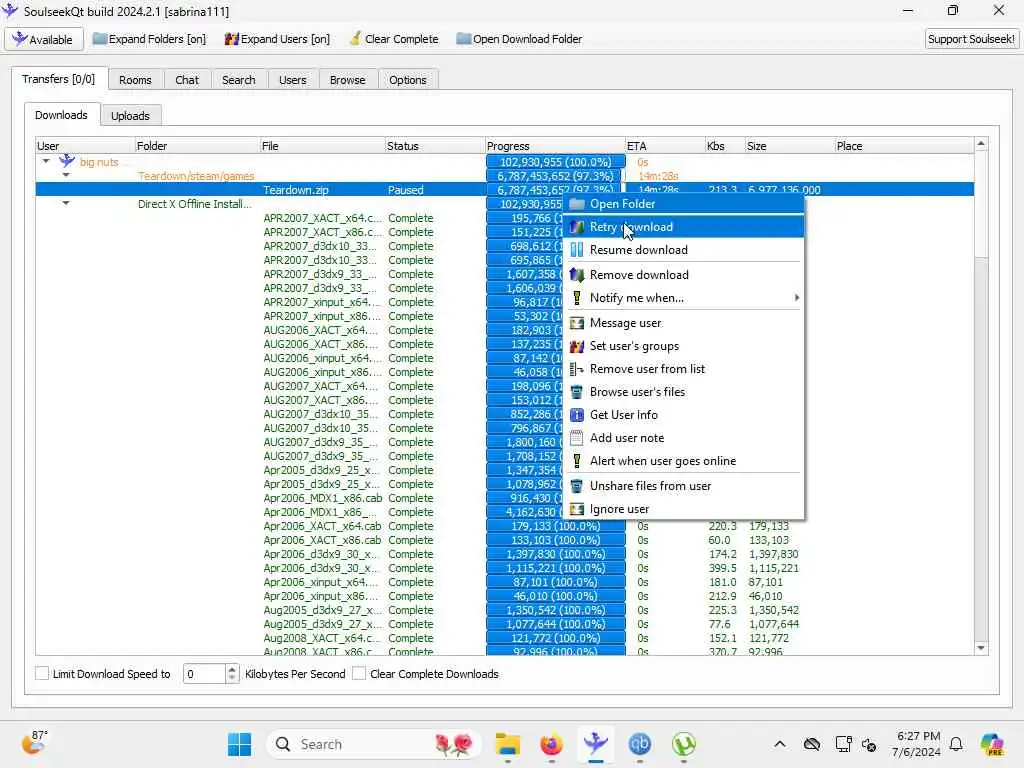Image resolution: width=1024 pixels, height=768 pixels.
Task: Click the taskbar Search box
Action: tap(374, 744)
